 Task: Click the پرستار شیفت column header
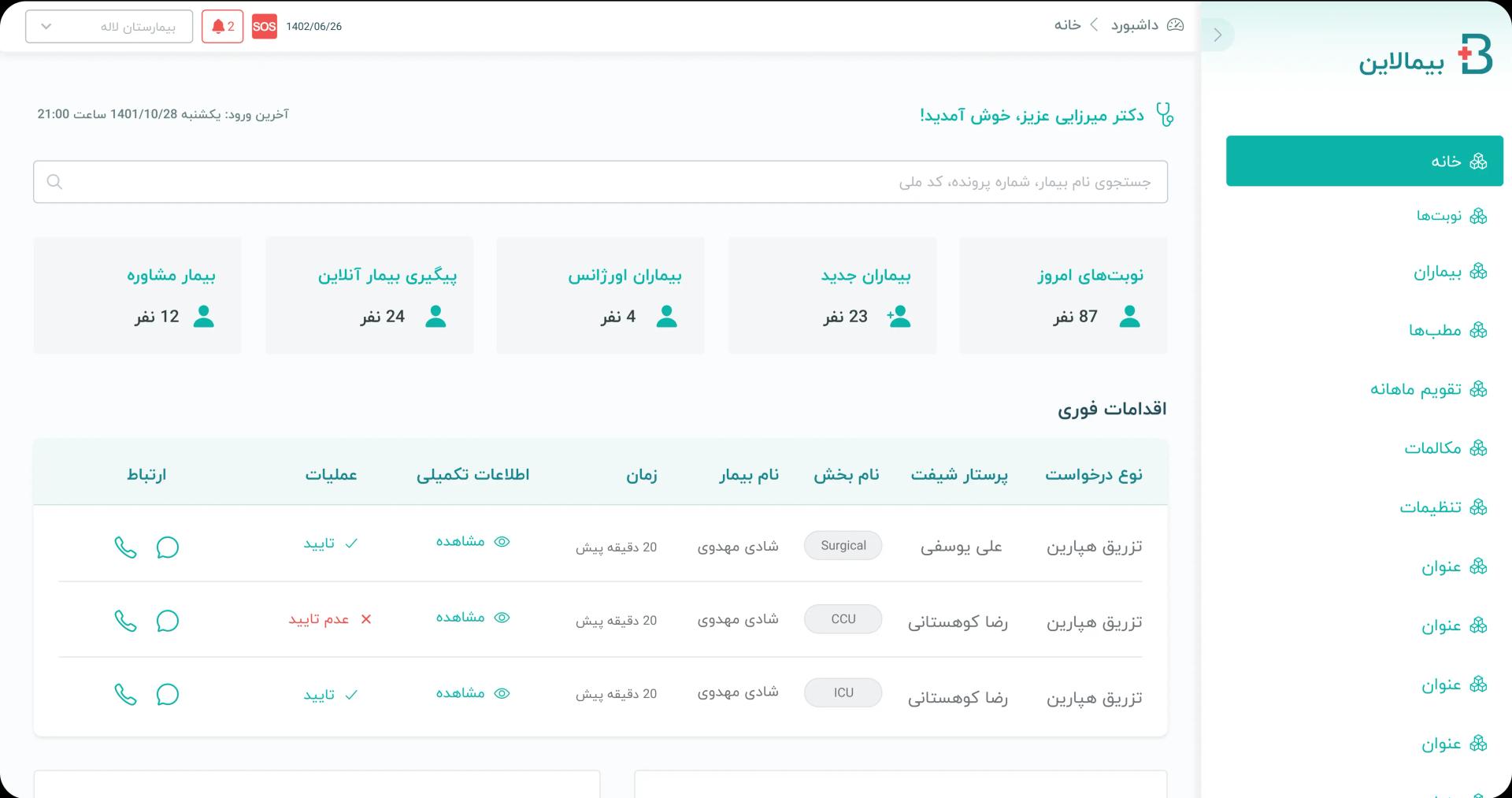(959, 474)
